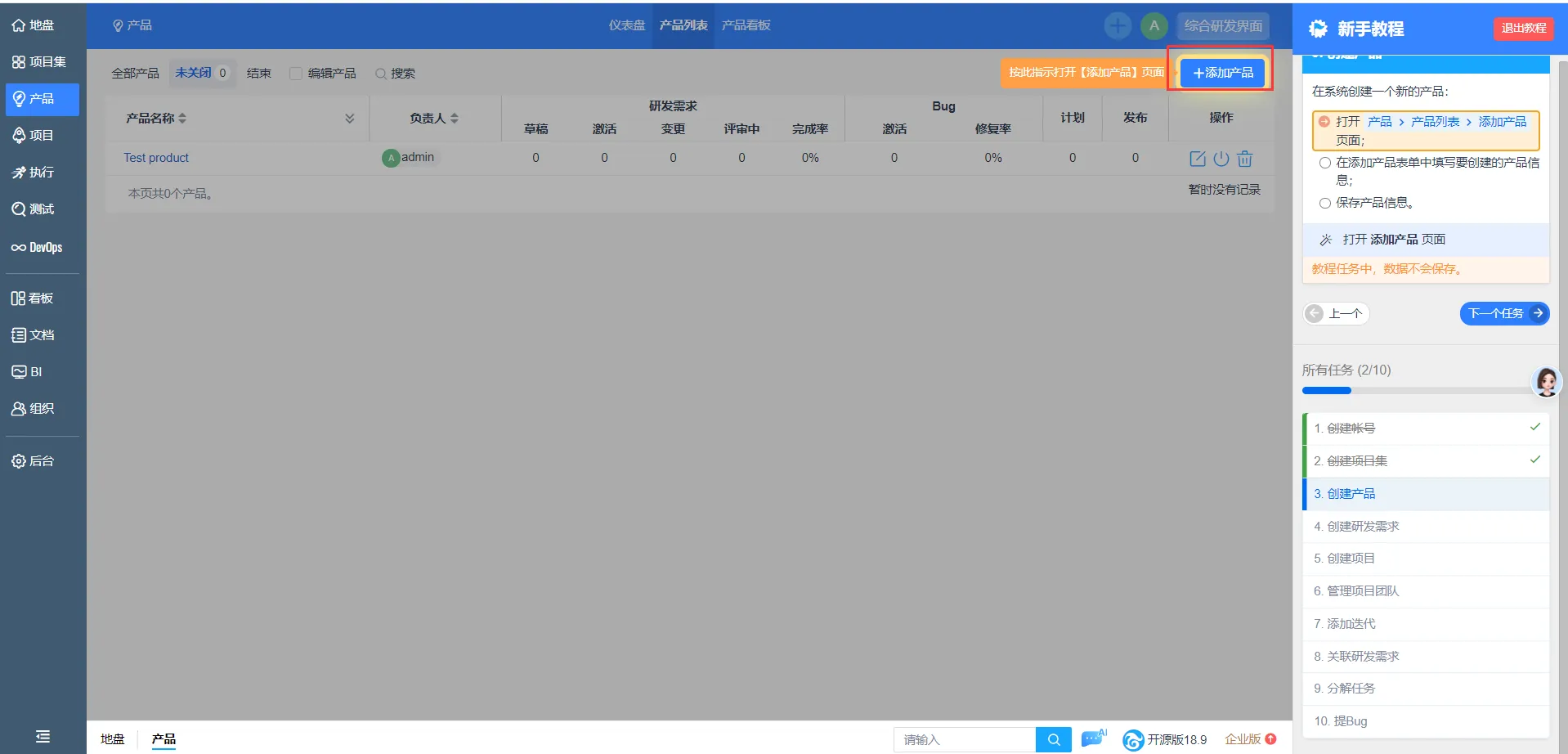Select the 在添加产品表单中填写 step radio

click(x=1325, y=163)
